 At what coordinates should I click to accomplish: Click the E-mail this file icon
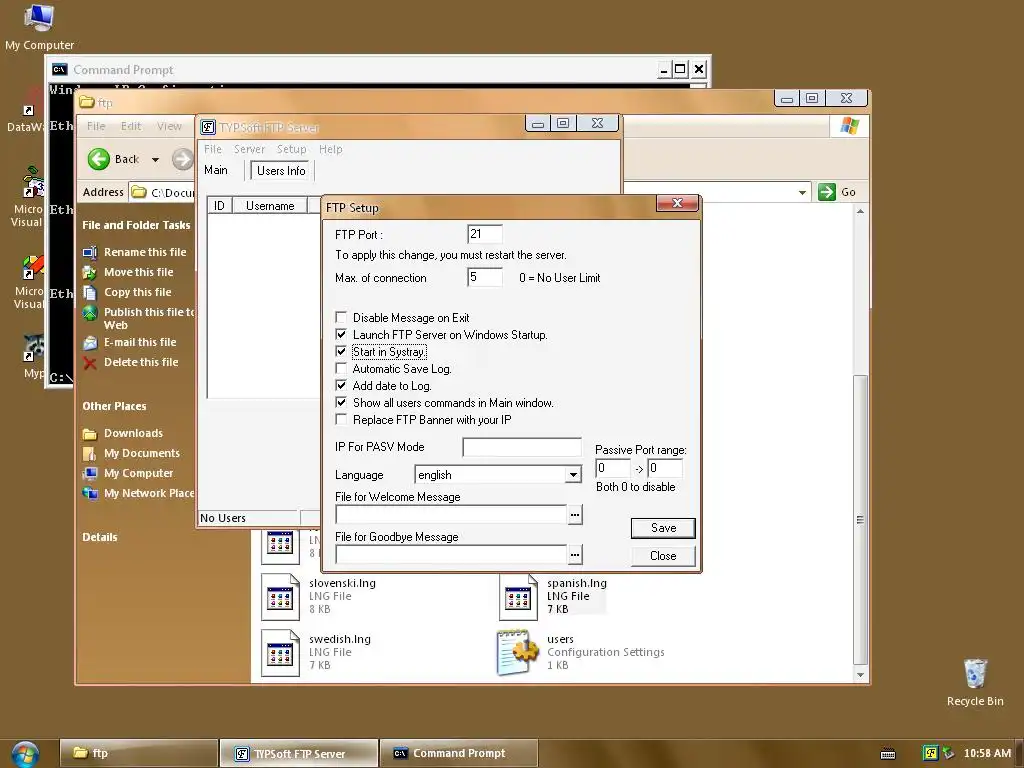coord(89,342)
